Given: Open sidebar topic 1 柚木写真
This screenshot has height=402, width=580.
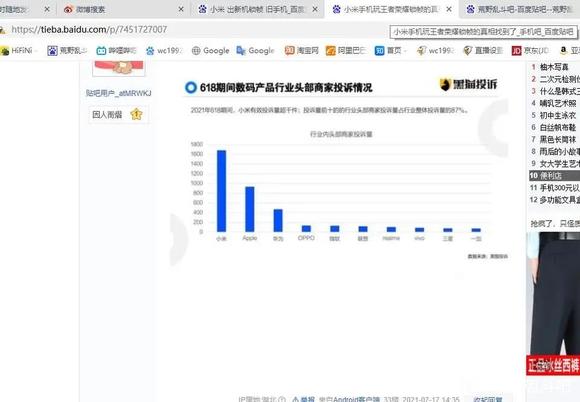Looking at the screenshot, I should point(554,67).
